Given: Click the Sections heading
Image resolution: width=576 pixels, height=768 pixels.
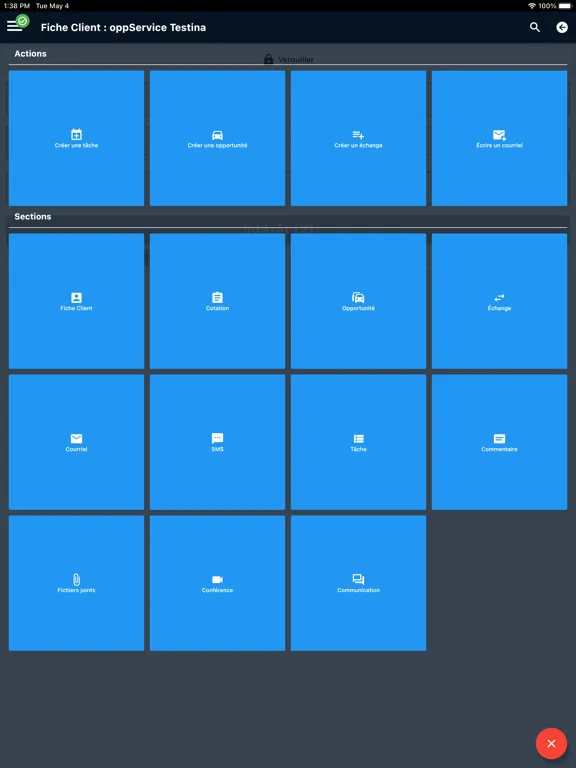Looking at the screenshot, I should 33,216.
